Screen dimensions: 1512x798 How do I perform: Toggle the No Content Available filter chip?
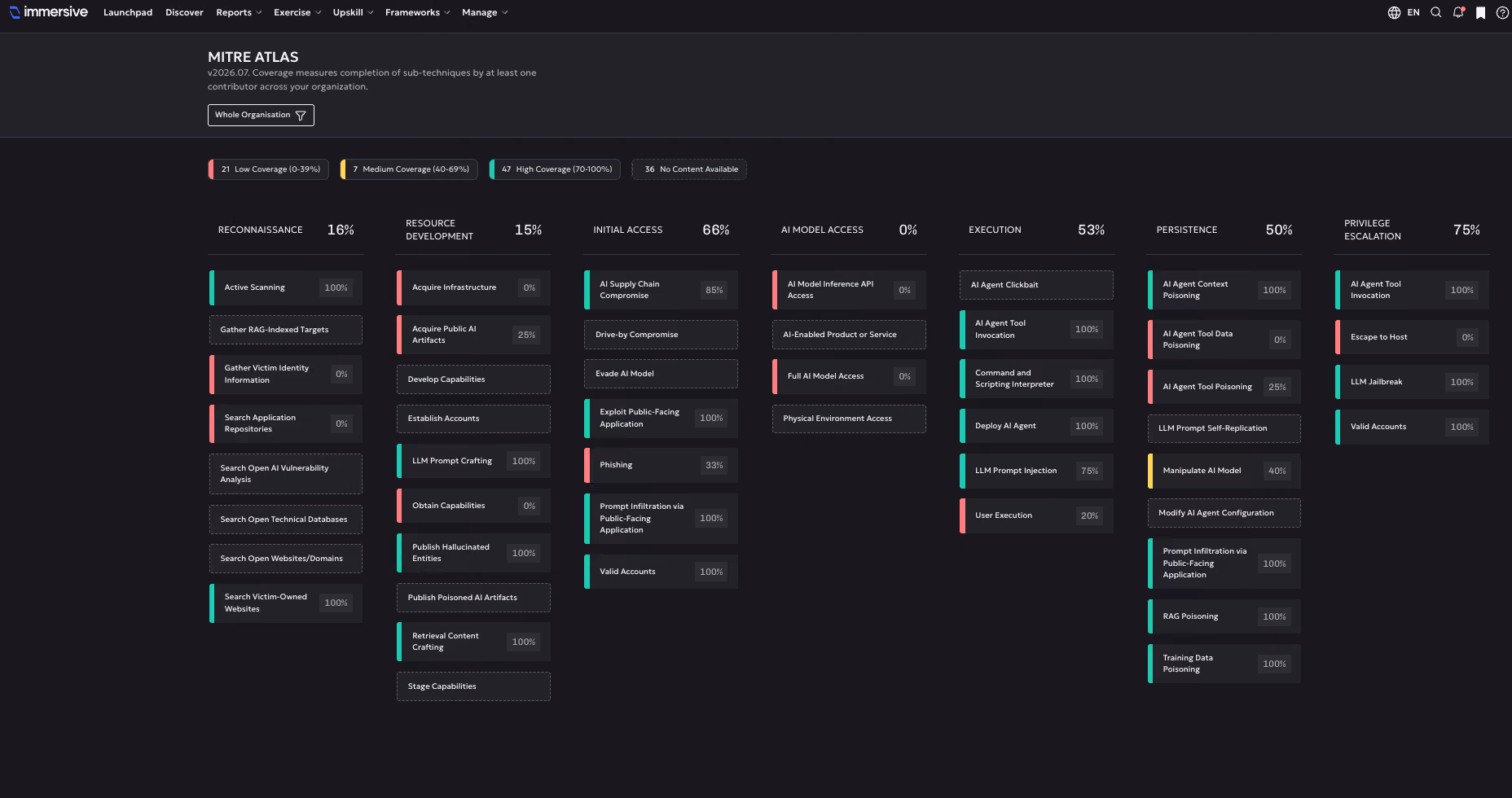689,169
